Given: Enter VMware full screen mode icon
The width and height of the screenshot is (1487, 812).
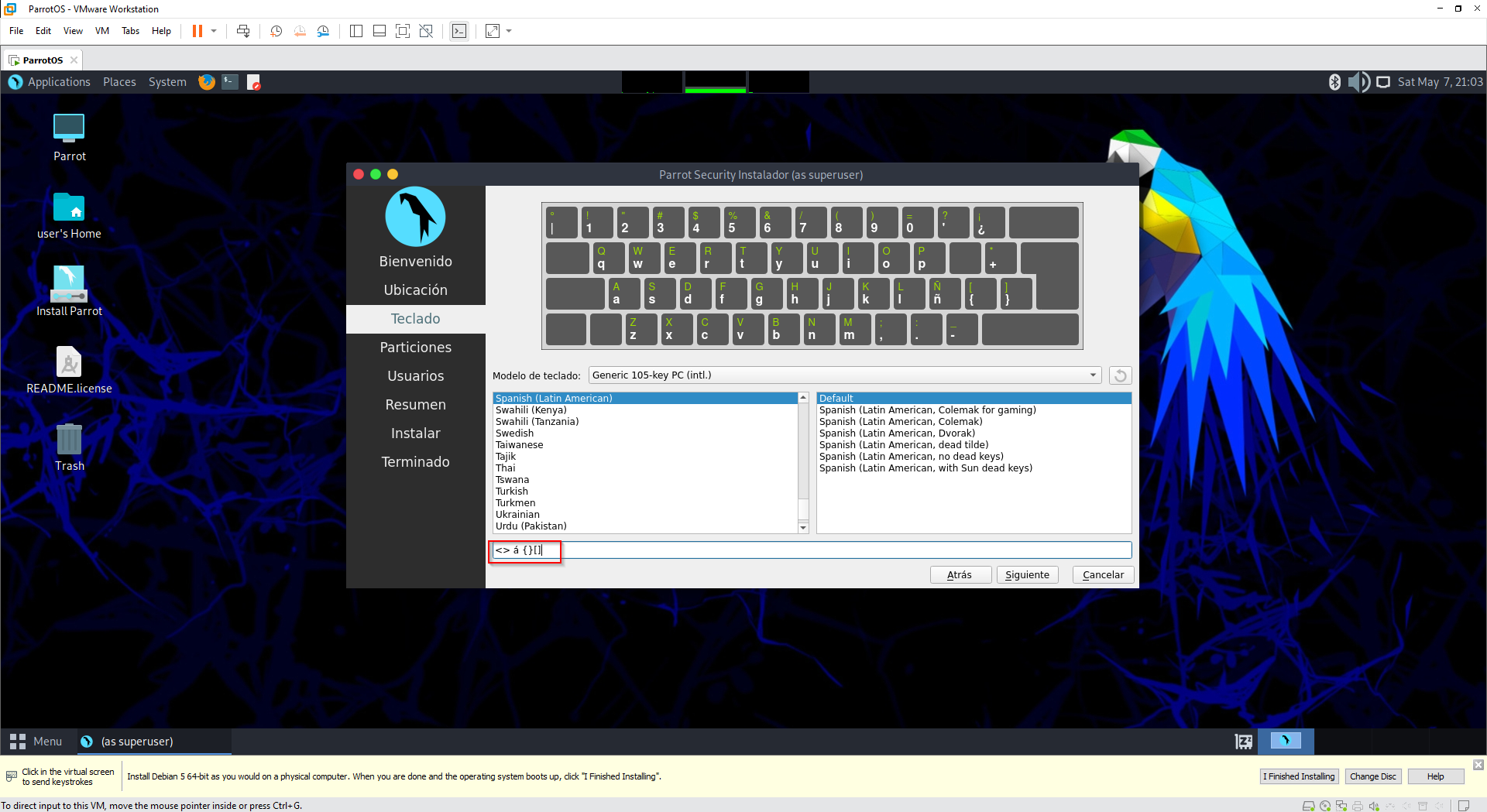Looking at the screenshot, I should pos(403,31).
